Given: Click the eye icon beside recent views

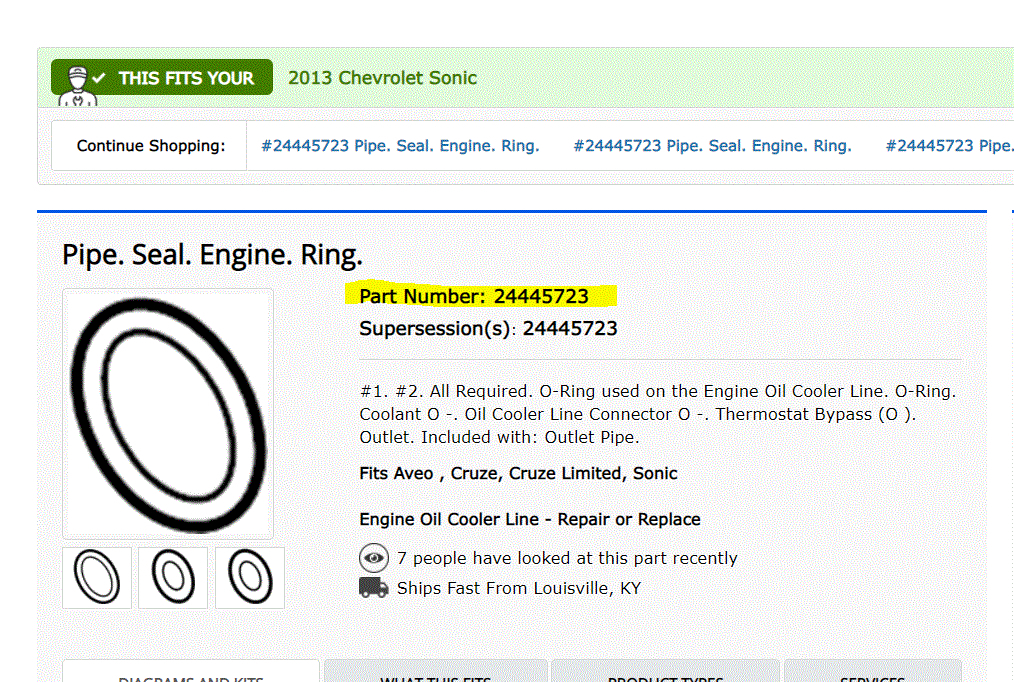Looking at the screenshot, I should coord(374,558).
